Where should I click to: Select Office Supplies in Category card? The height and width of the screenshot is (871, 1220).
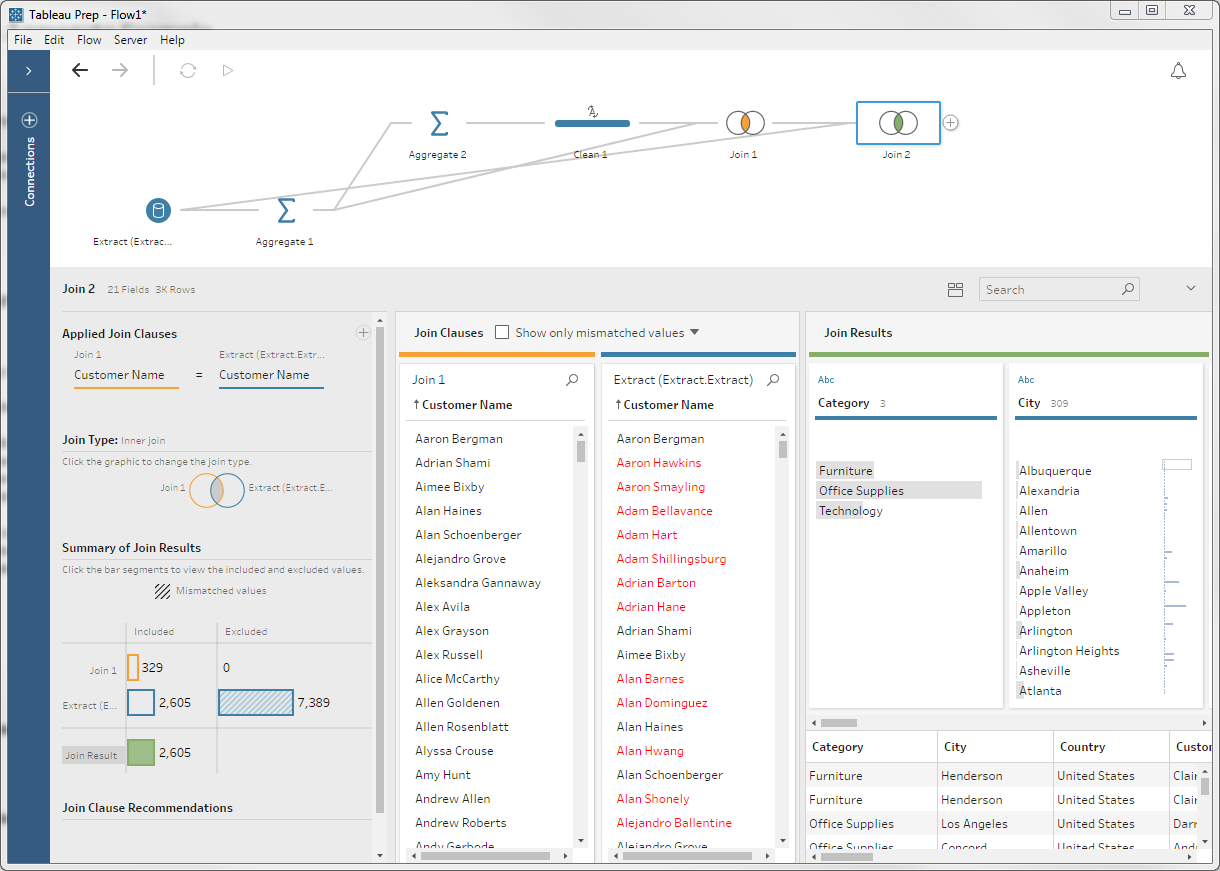pos(861,491)
